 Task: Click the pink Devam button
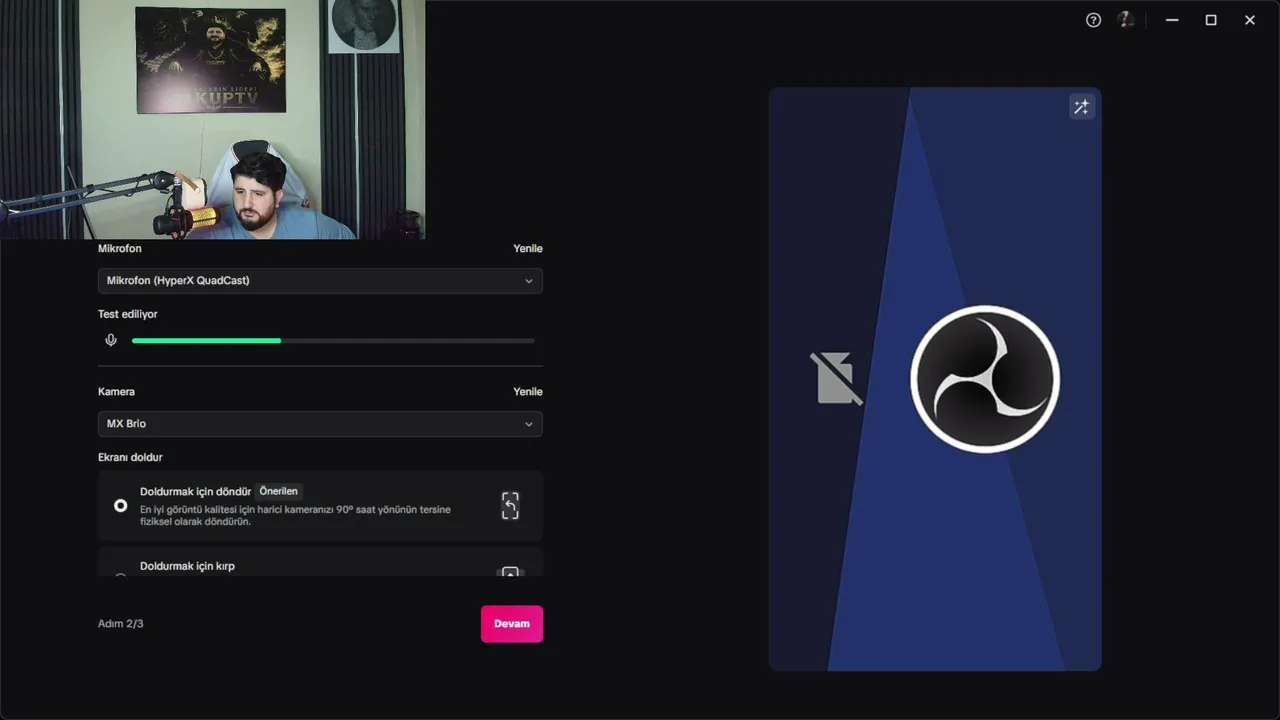(x=512, y=624)
